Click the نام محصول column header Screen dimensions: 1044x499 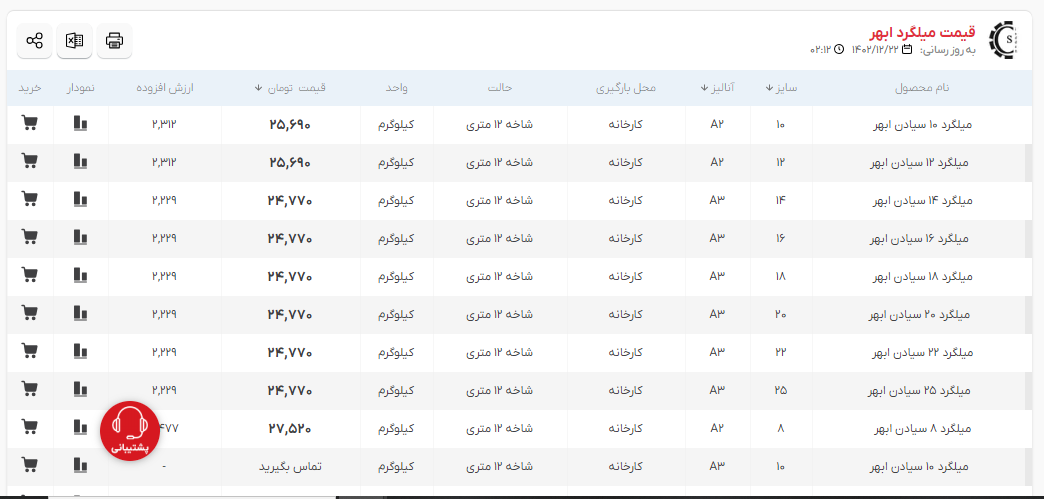[x=921, y=88]
